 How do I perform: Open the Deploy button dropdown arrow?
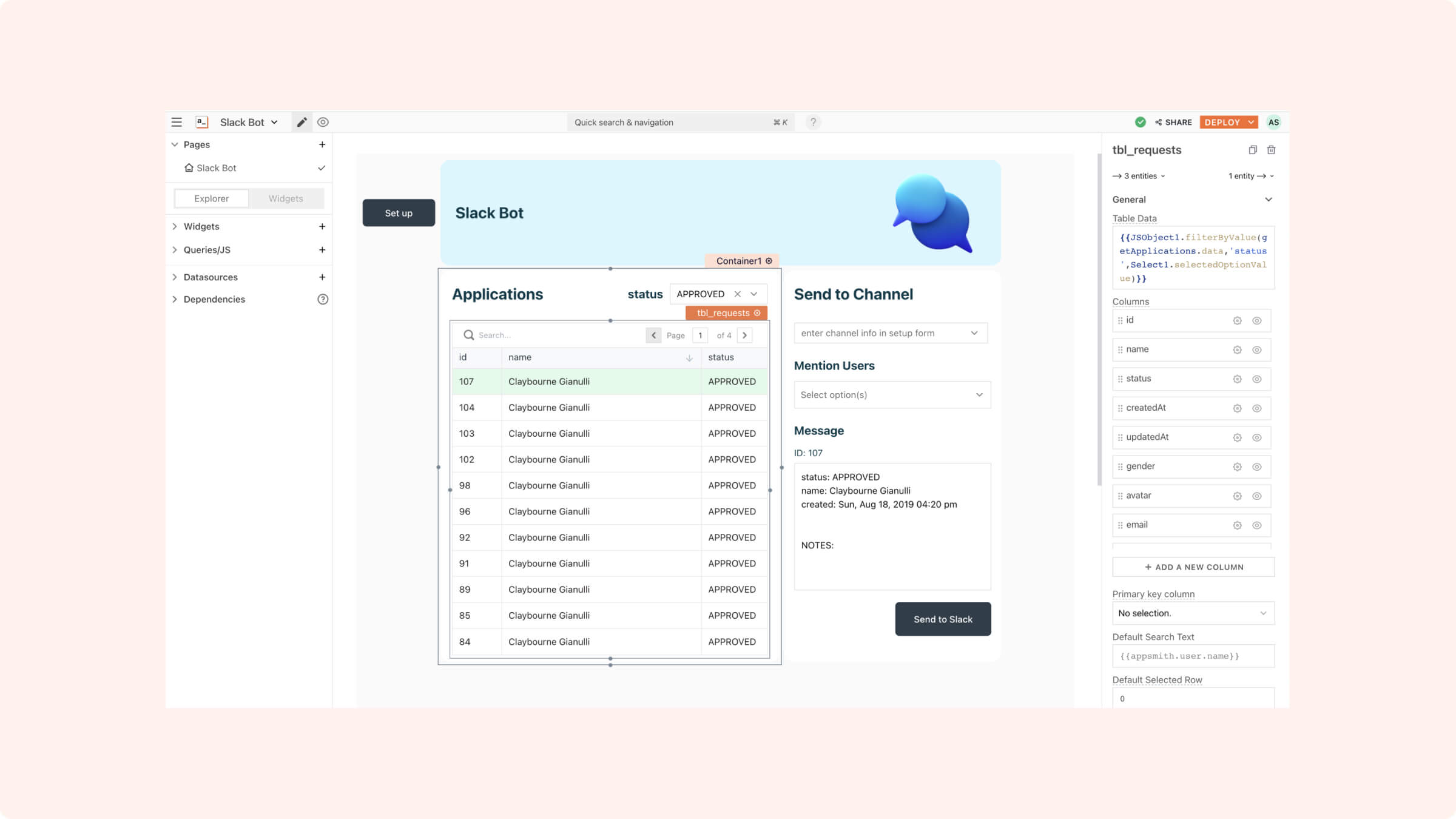[1251, 122]
